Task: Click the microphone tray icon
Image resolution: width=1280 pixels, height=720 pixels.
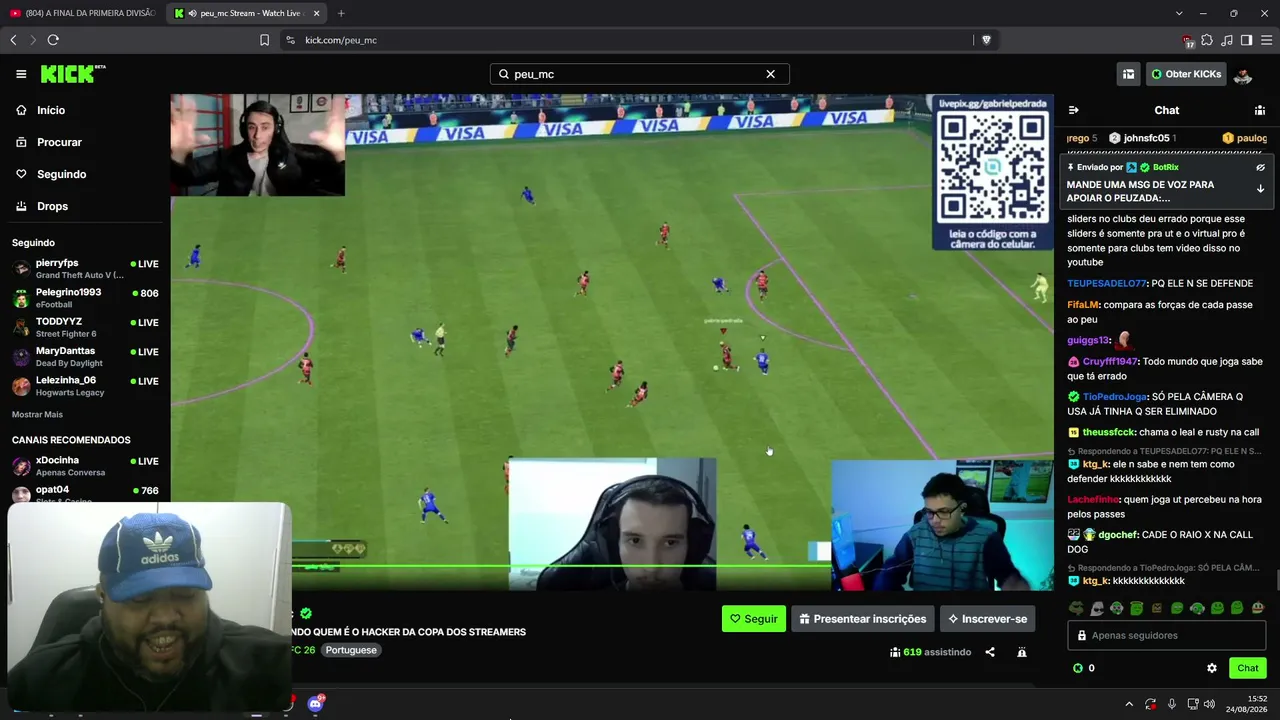Action: pyautogui.click(x=1172, y=704)
